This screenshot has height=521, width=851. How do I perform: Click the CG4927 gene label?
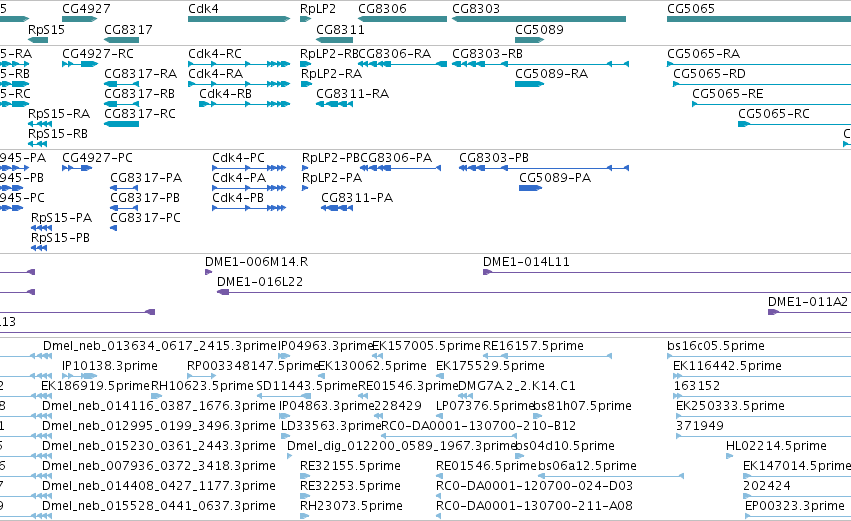(x=86, y=9)
